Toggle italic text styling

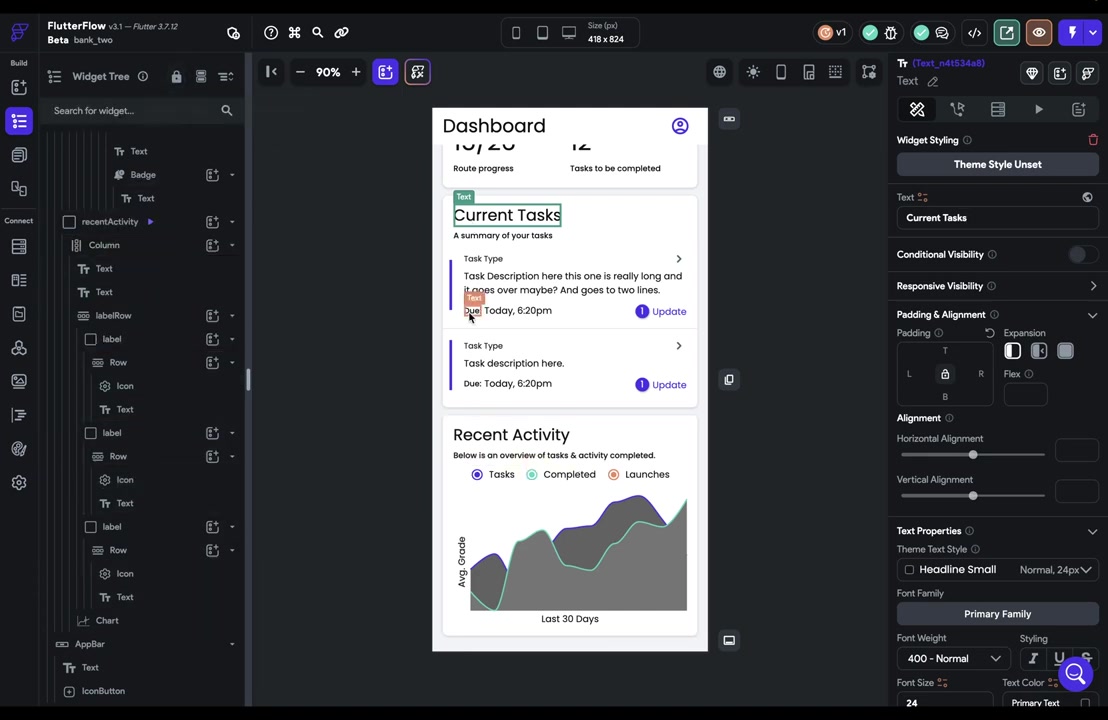pos(1033,659)
